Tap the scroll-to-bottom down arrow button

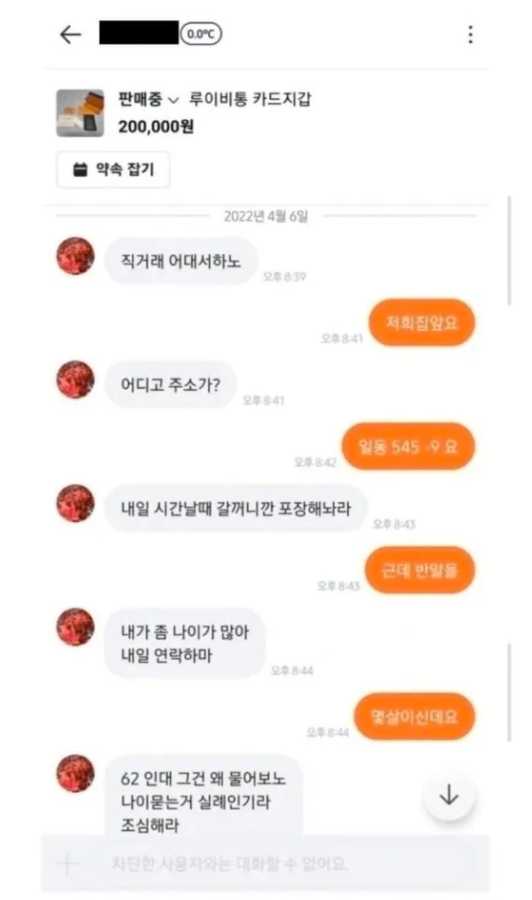(x=449, y=795)
